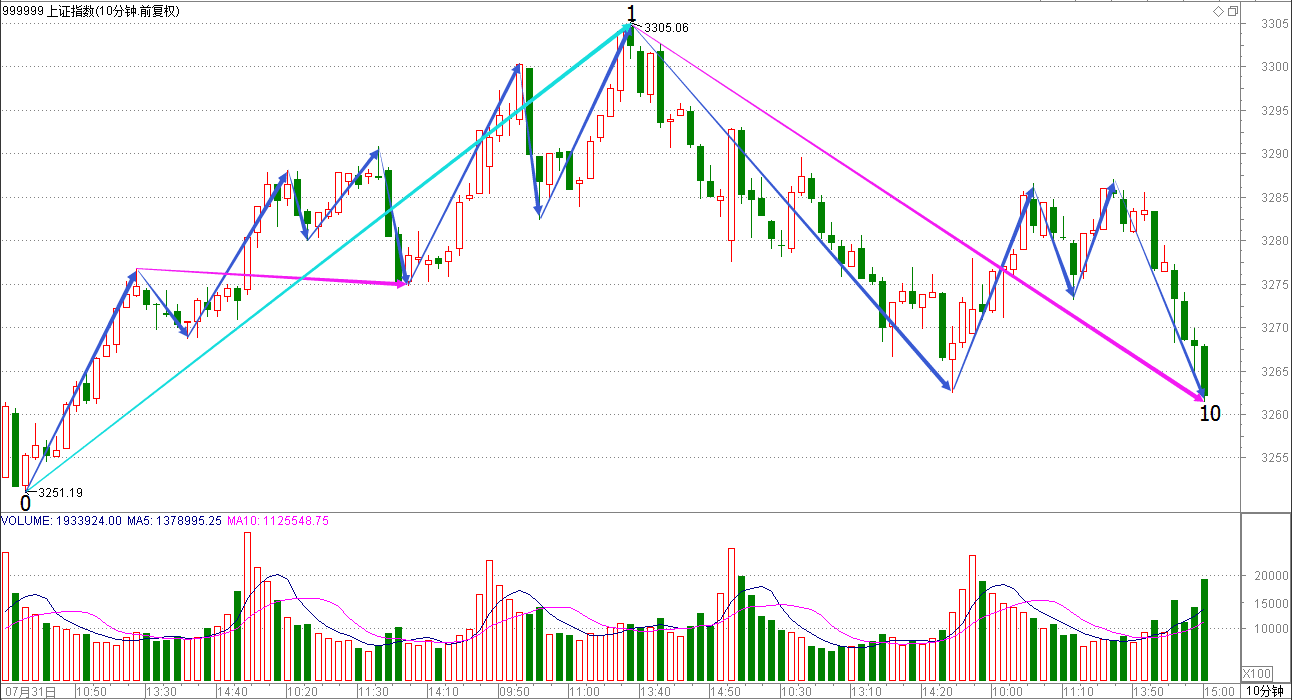Screen dimensions: 1292x700
Task: Click the diamond marker icon above the price axis
Action: 1218,11
